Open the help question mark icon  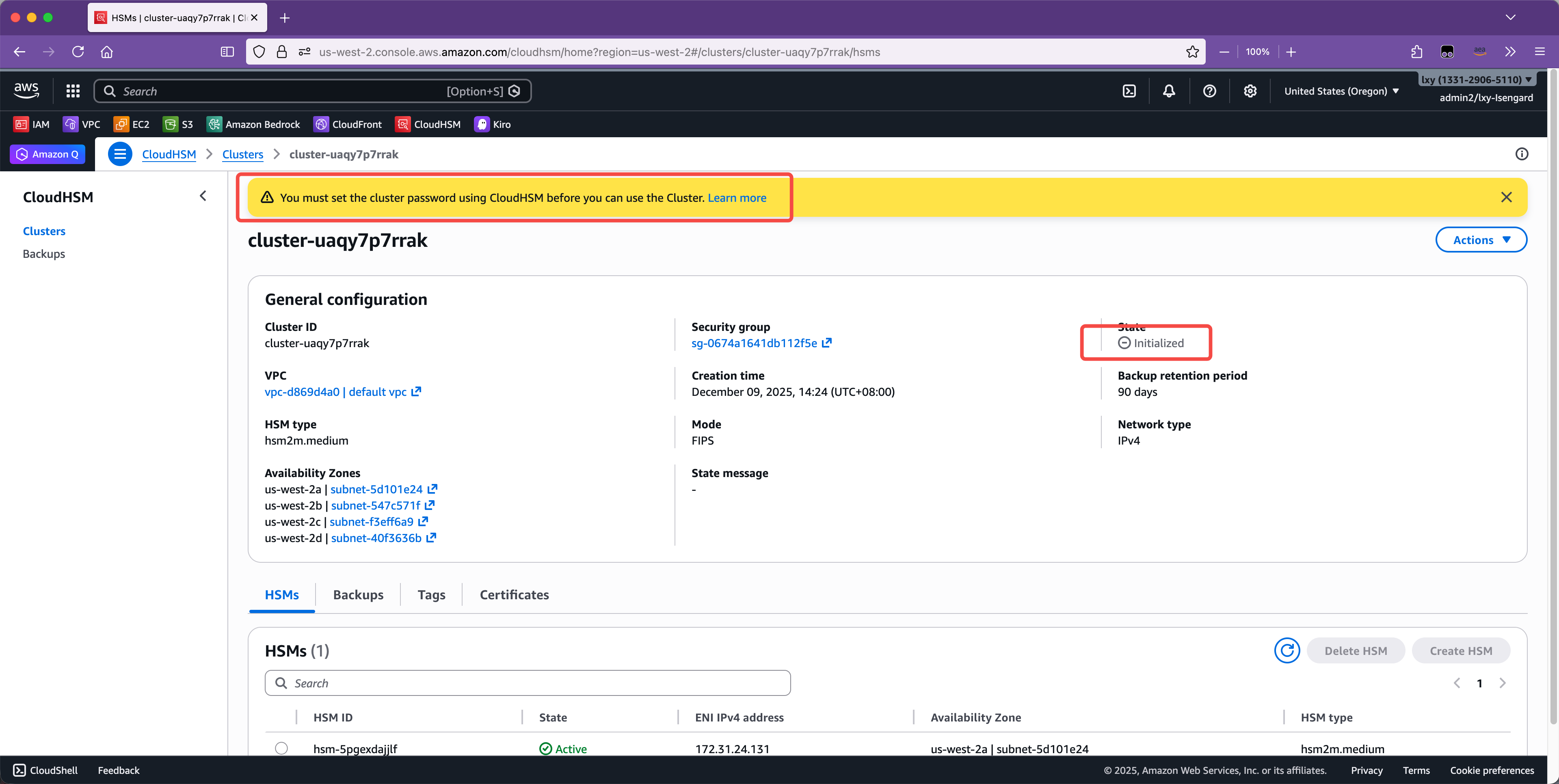tap(1209, 91)
